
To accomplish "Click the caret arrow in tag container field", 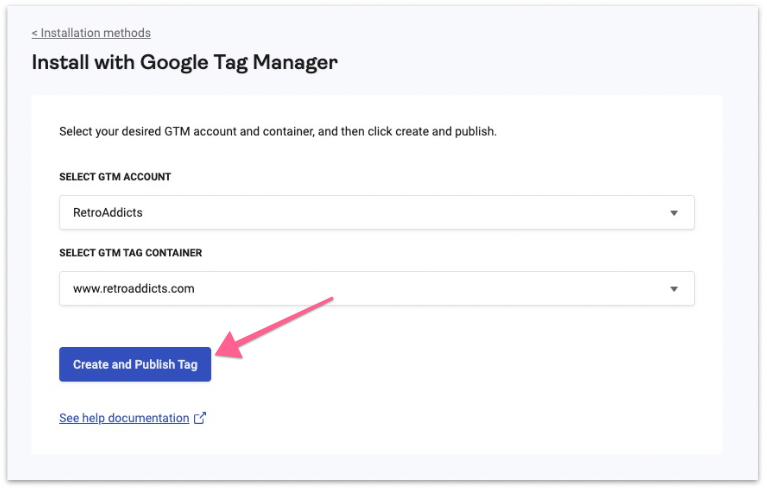I will (673, 289).
